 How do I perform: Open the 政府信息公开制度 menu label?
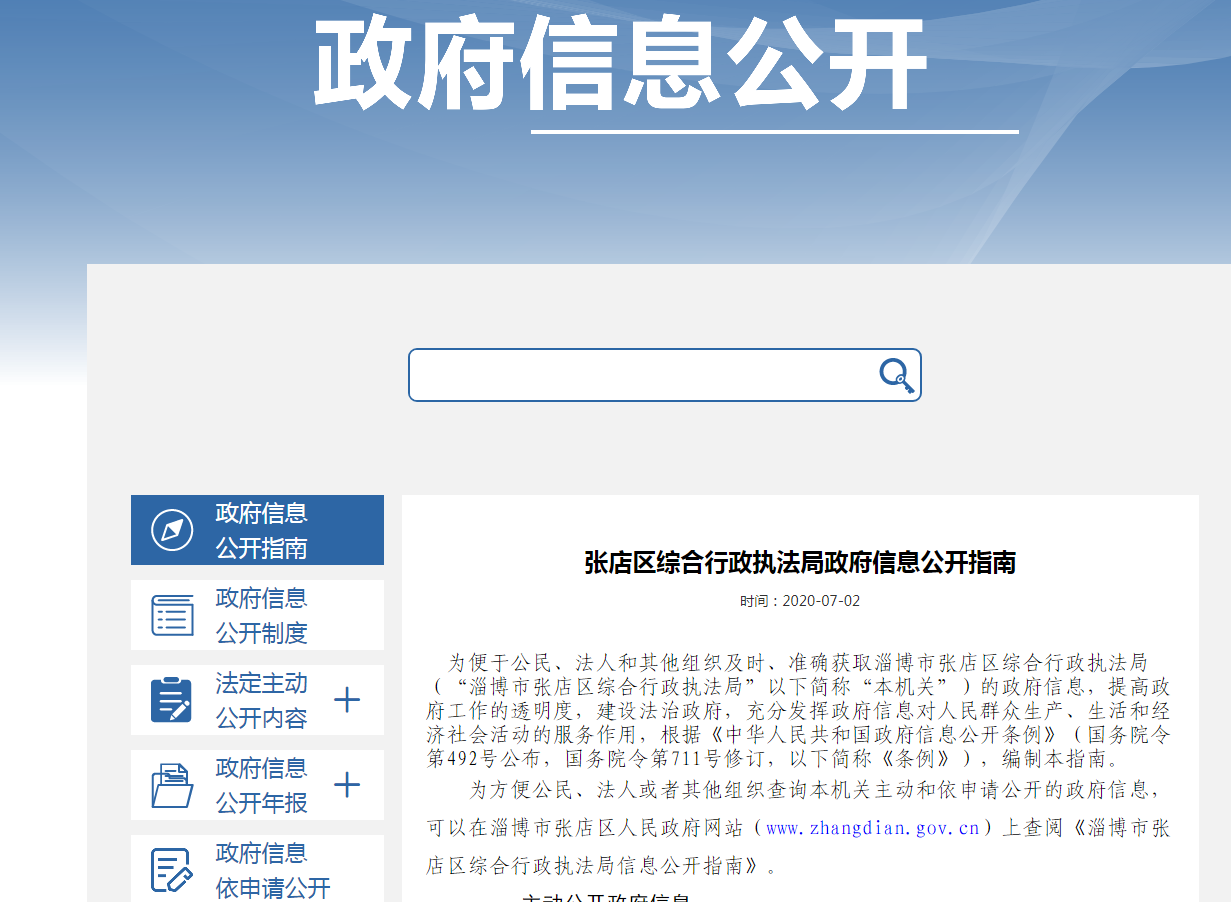261,616
